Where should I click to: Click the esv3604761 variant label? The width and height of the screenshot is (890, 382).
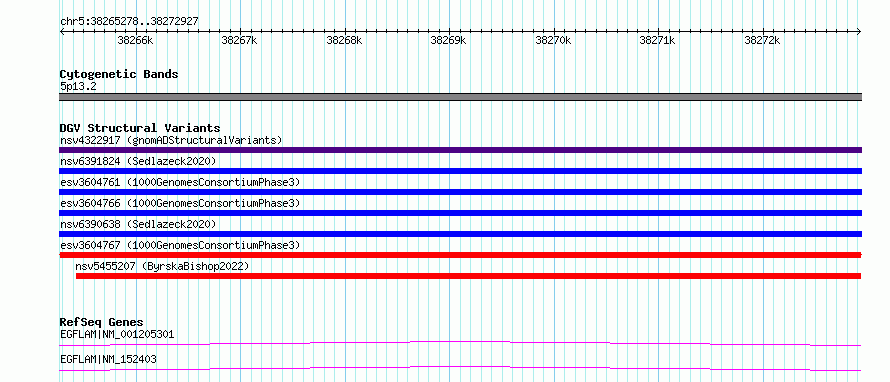pos(180,182)
